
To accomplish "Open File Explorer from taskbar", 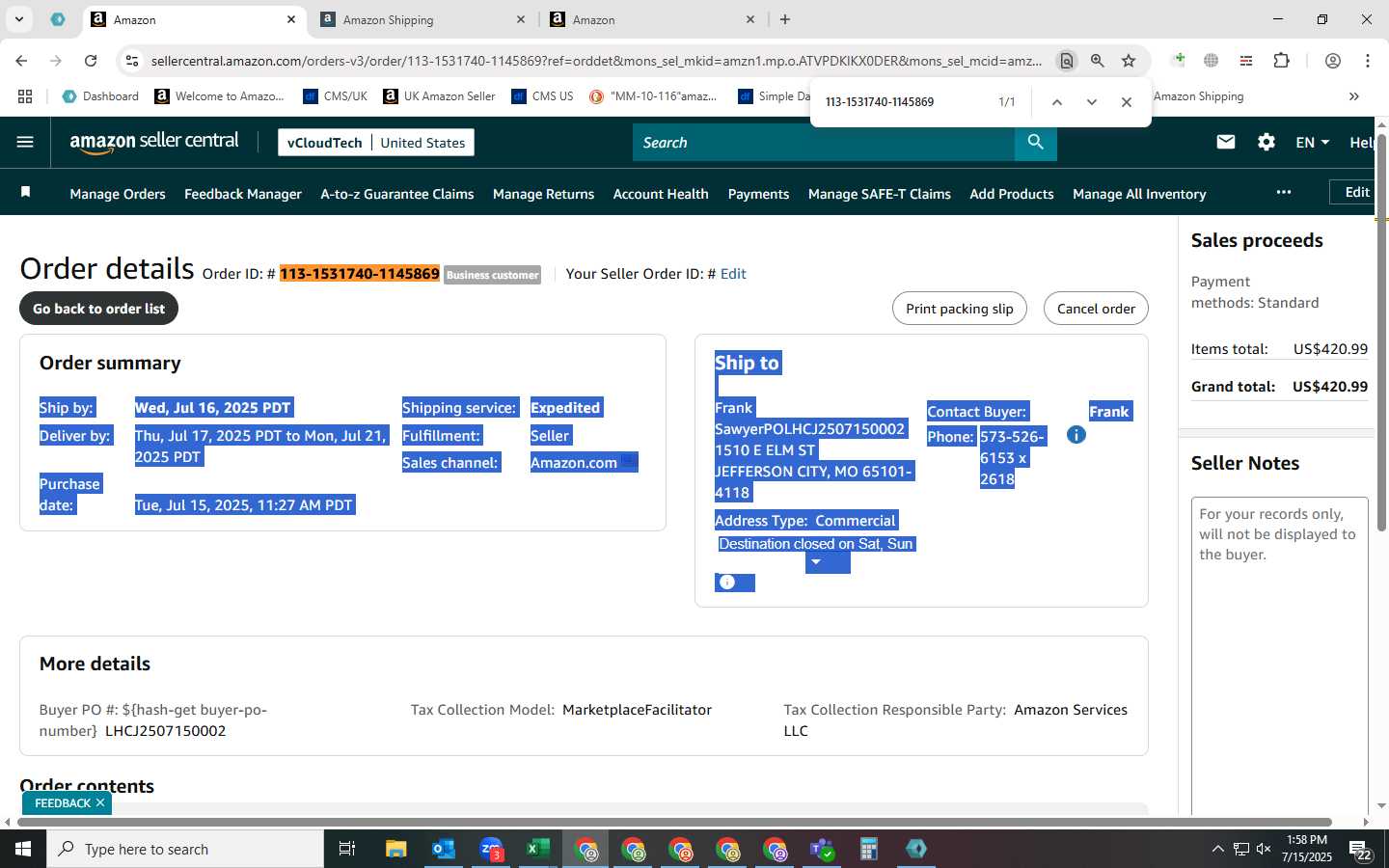I will [395, 849].
